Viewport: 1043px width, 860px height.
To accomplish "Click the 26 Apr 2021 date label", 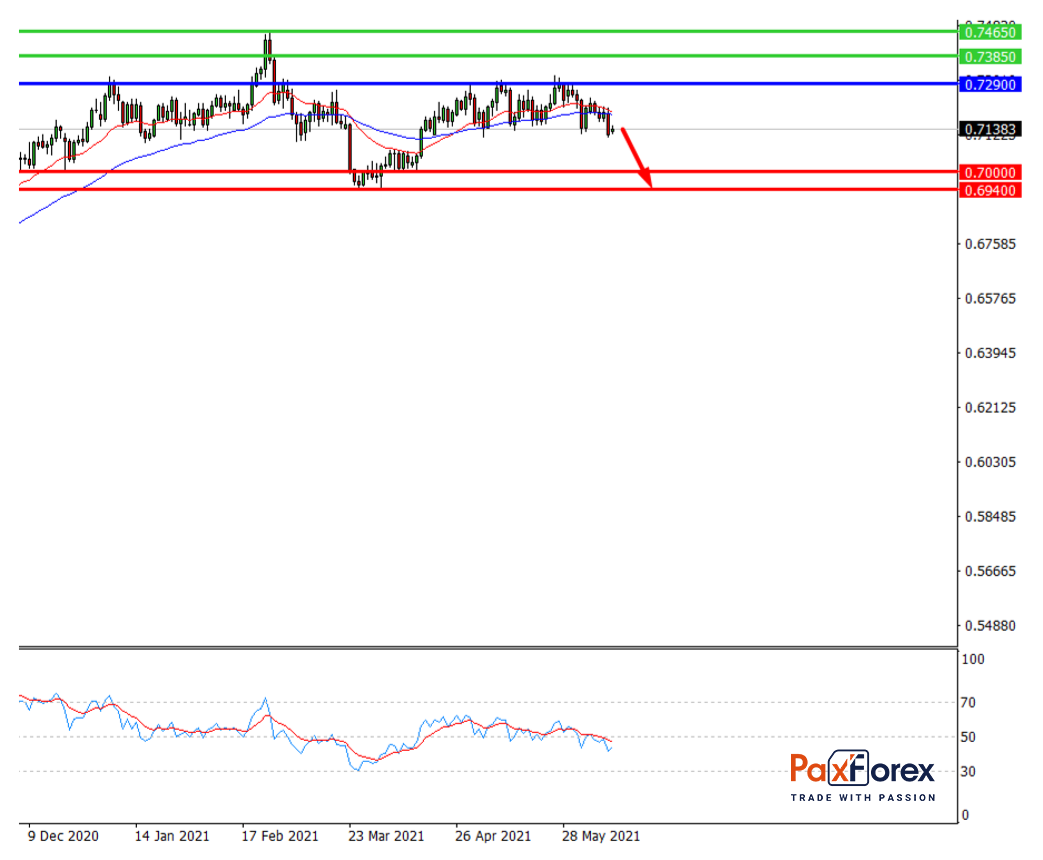I will click(493, 836).
